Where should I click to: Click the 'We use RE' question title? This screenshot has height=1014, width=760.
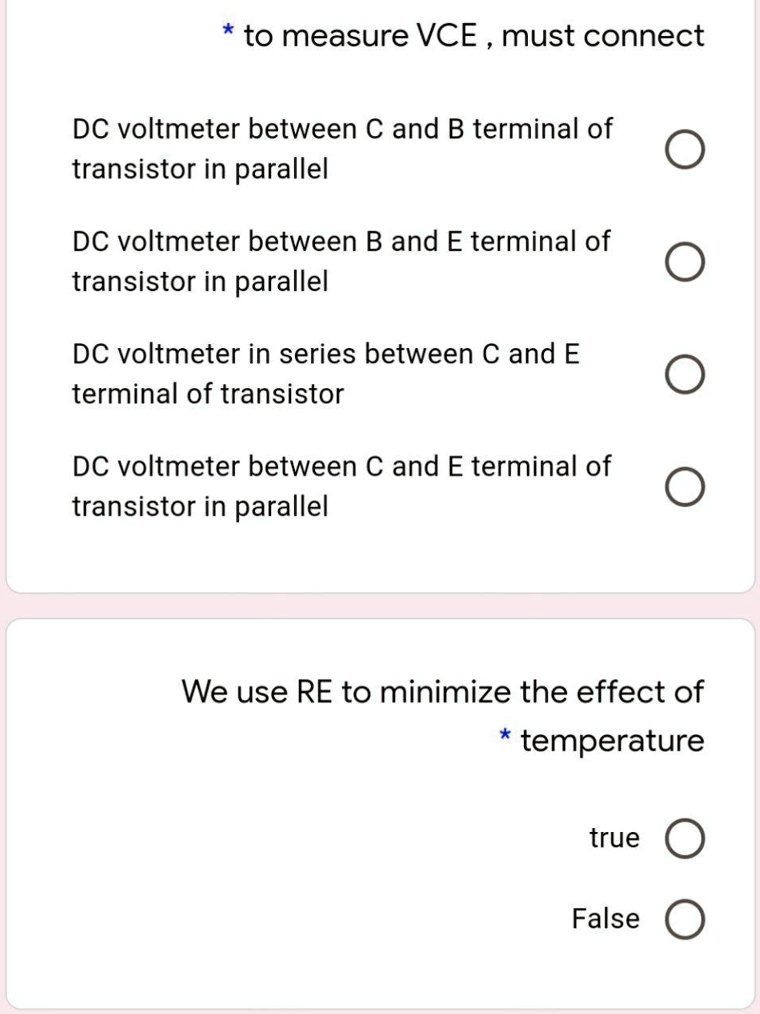pyautogui.click(x=443, y=691)
